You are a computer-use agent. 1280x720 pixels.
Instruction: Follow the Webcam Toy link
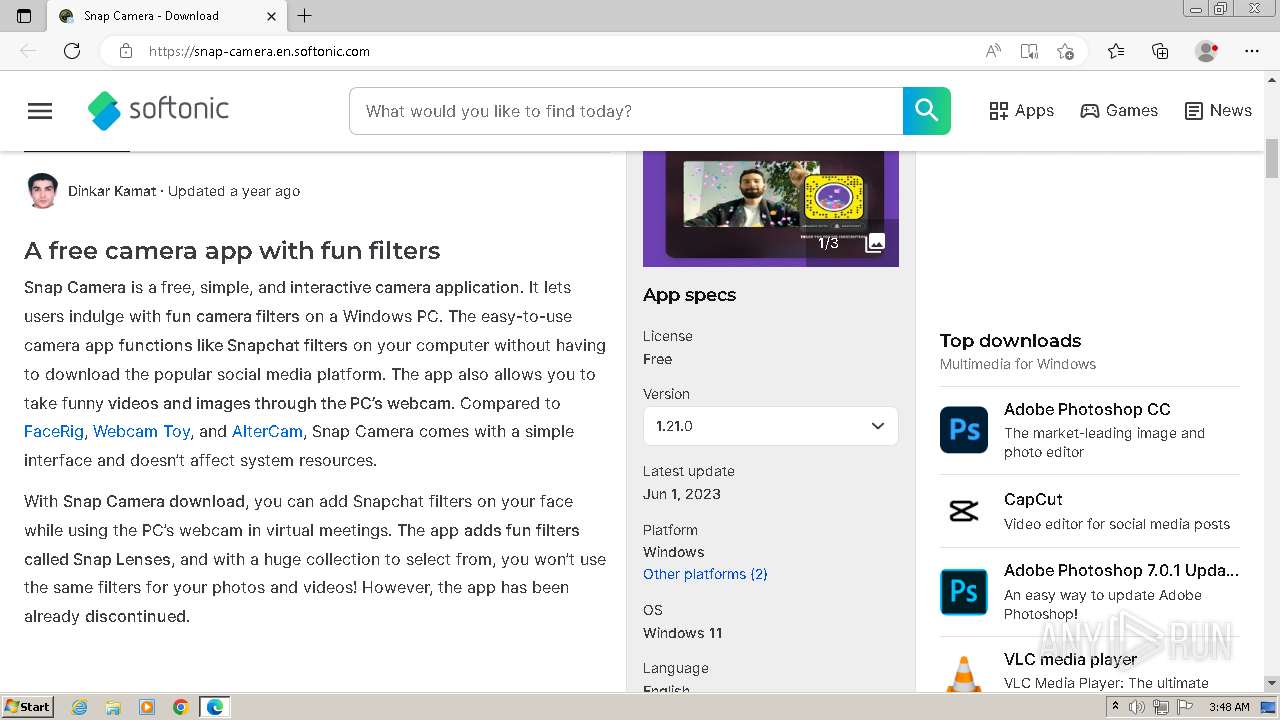pyautogui.click(x=141, y=431)
